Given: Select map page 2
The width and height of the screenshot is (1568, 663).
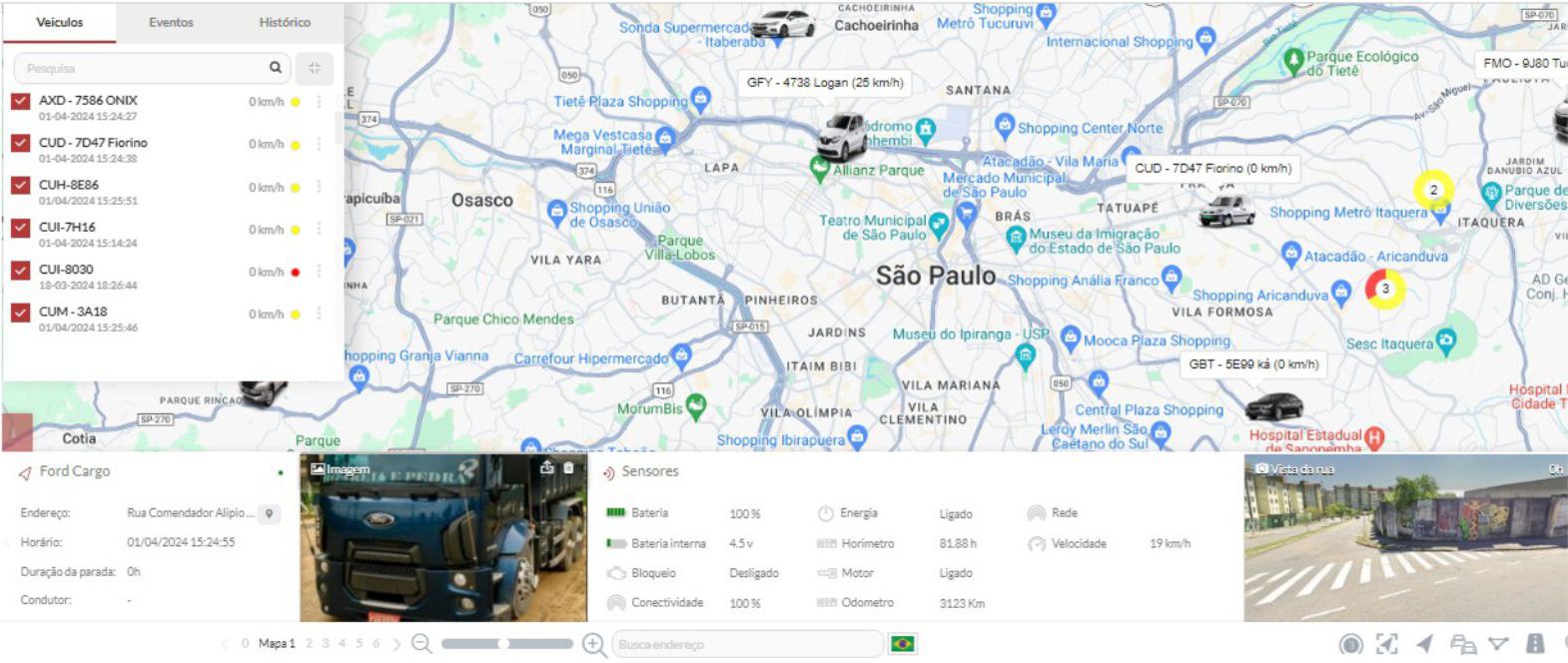Looking at the screenshot, I should [310, 644].
